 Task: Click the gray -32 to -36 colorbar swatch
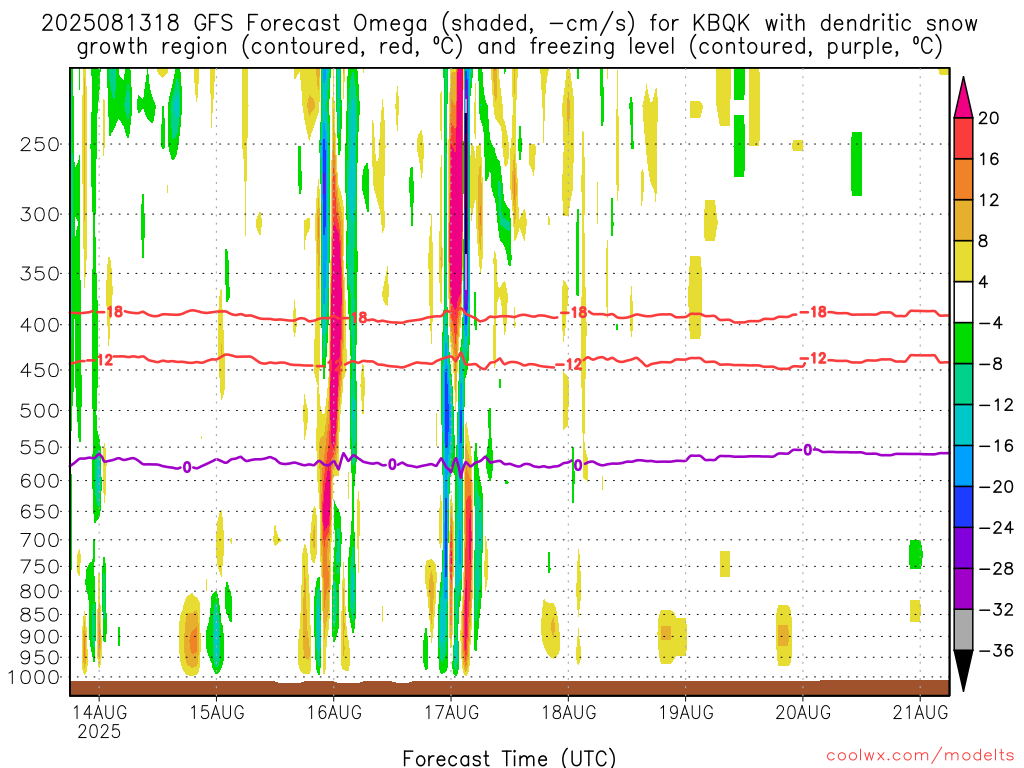pos(963,630)
